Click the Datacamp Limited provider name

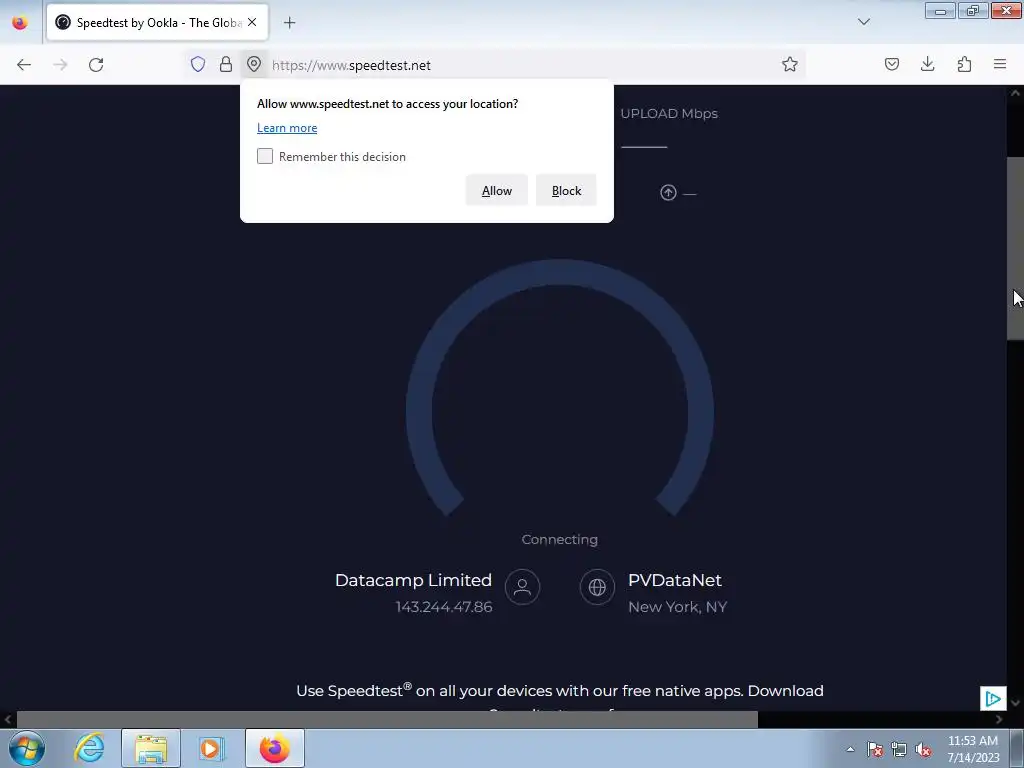(x=413, y=580)
